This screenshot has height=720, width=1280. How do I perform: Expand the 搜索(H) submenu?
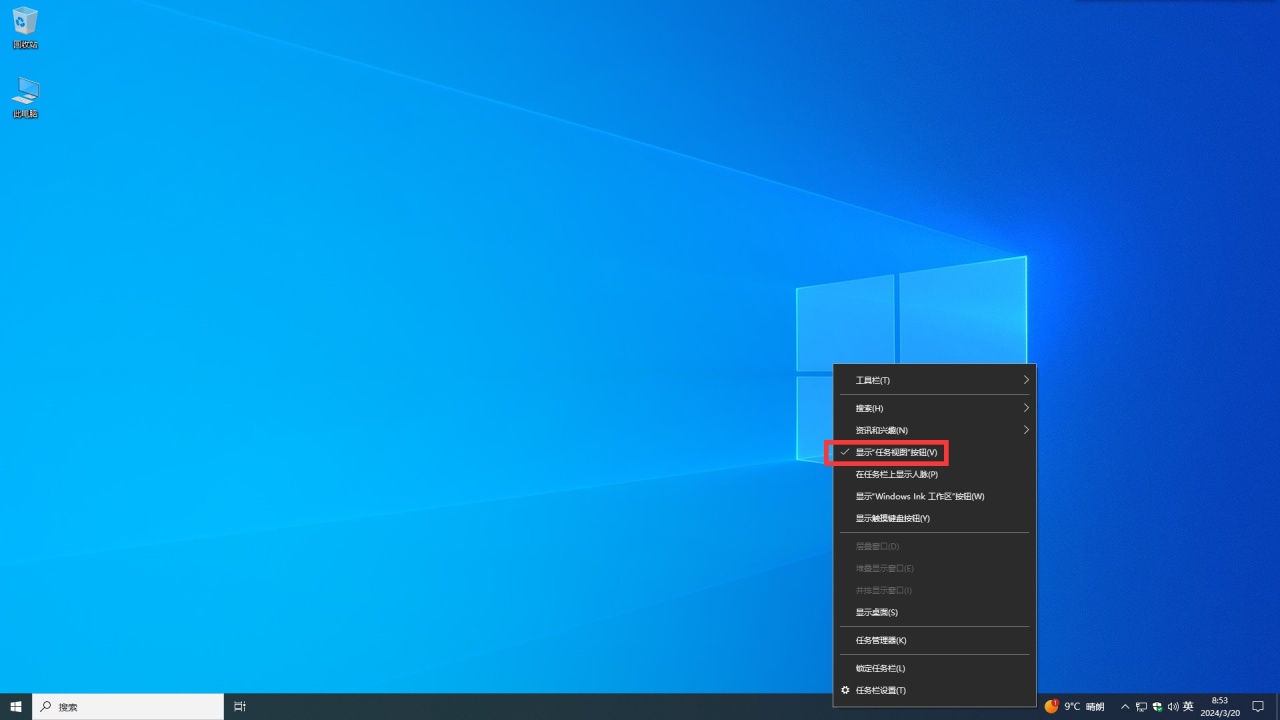(x=935, y=408)
